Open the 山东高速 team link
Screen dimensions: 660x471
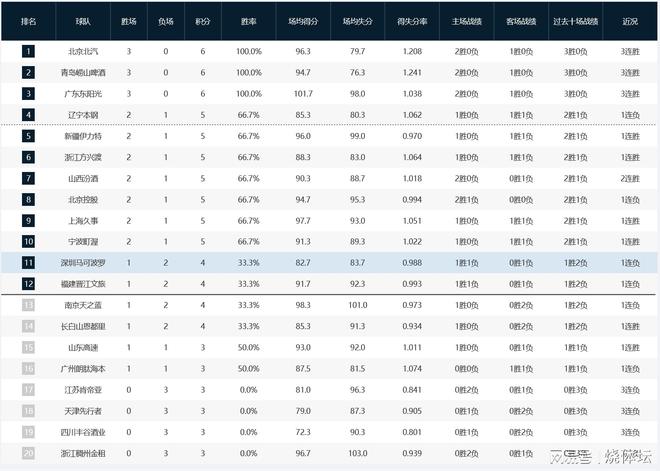tap(82, 347)
